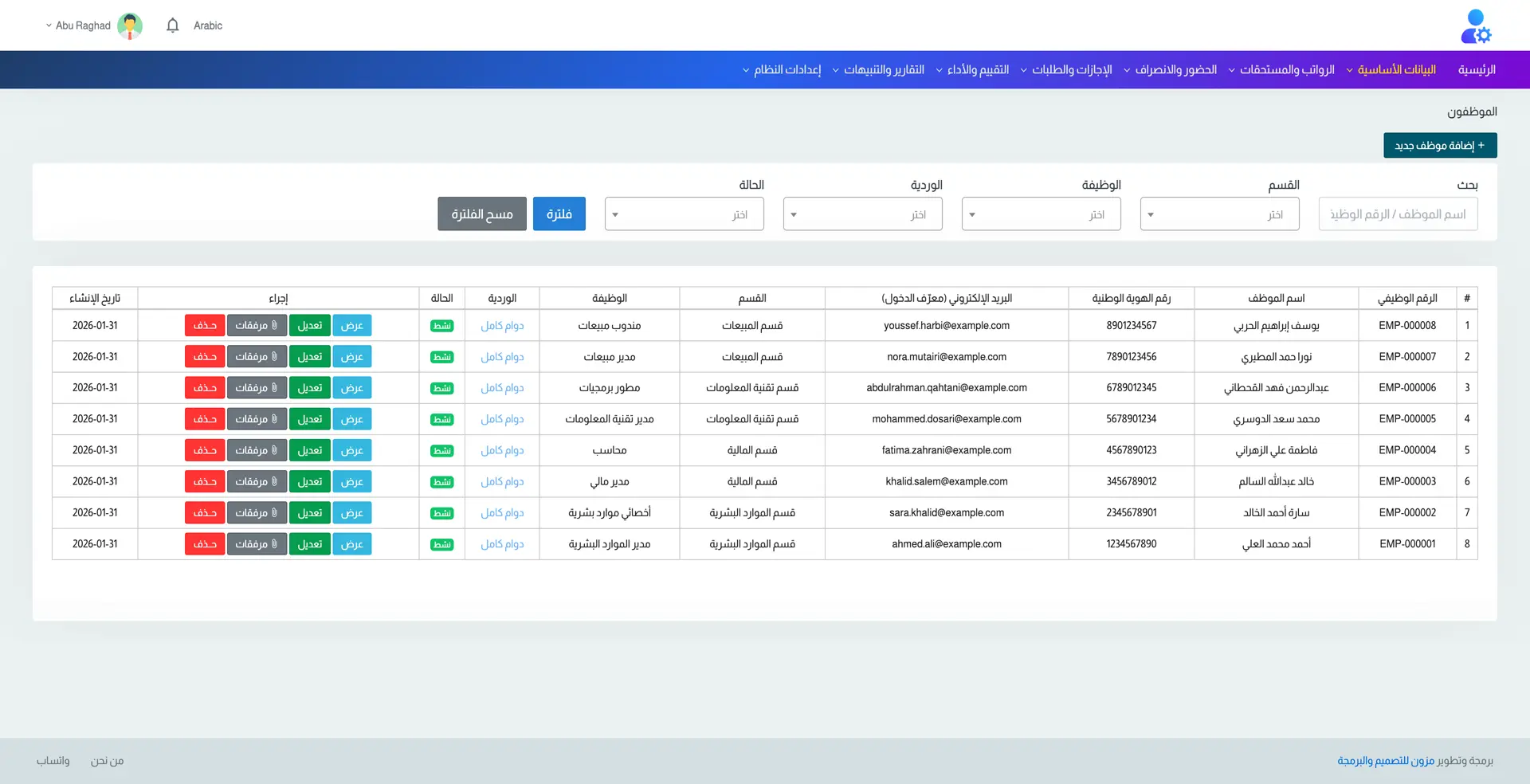The height and width of the screenshot is (784, 1530).
Task: Open attachments for employee EMP-000001
Action: pyautogui.click(x=256, y=544)
